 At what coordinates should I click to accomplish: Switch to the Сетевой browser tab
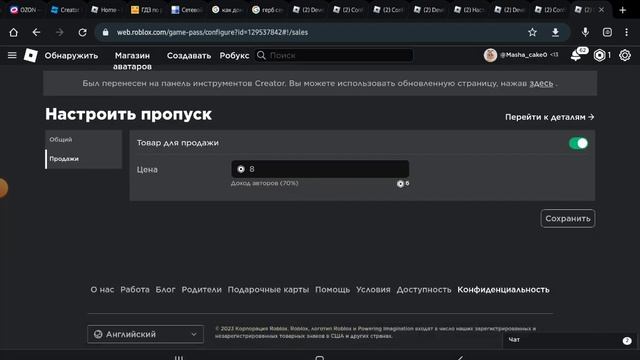pos(186,10)
